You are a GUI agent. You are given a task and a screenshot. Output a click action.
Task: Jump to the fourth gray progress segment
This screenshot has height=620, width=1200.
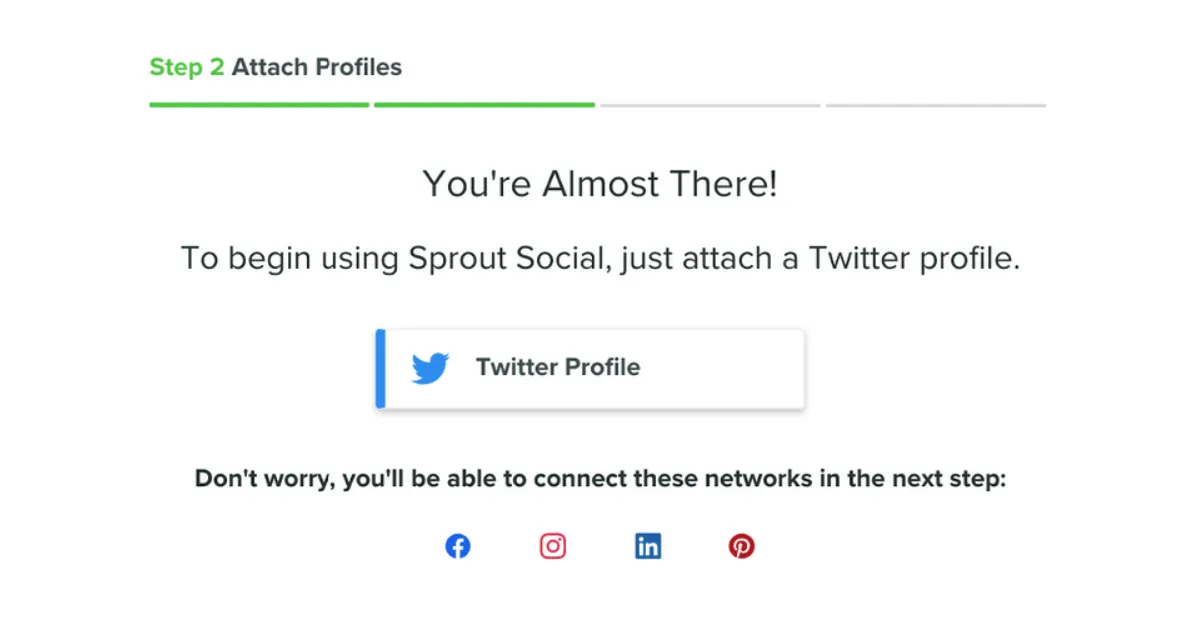coord(935,104)
